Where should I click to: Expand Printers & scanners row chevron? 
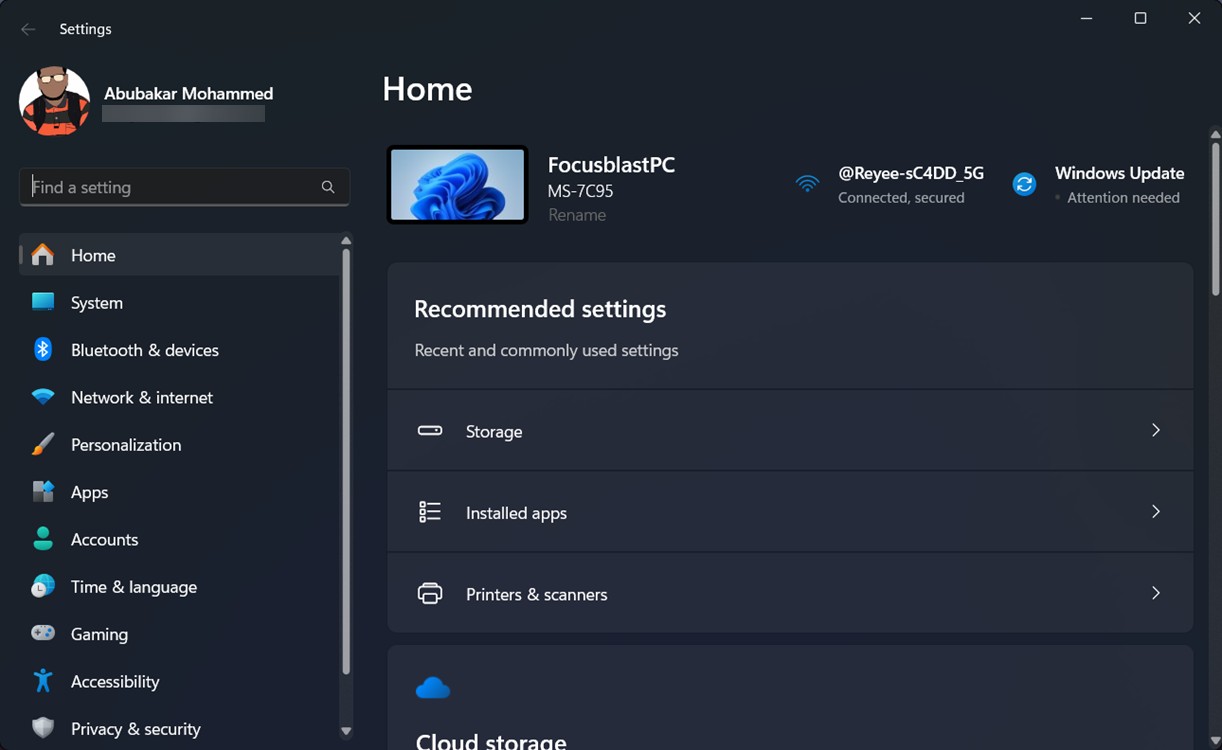1155,593
